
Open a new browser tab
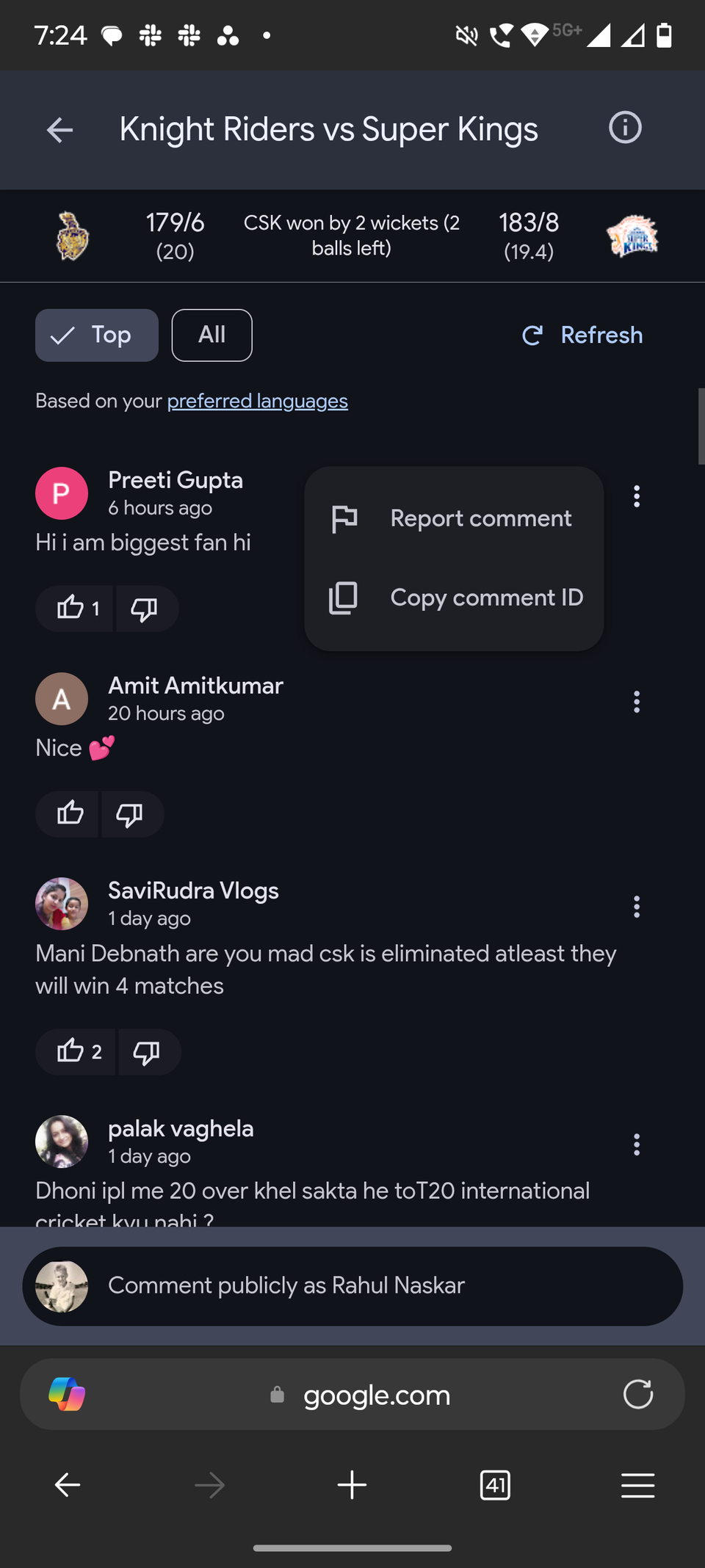[352, 1485]
